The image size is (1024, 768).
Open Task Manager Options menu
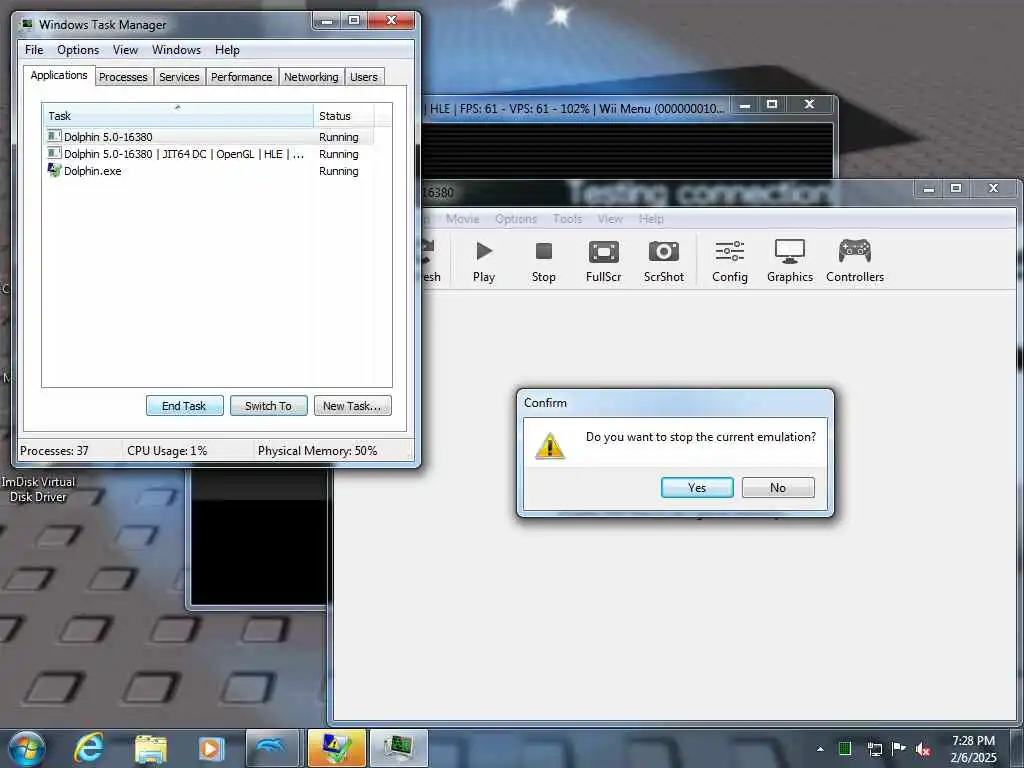(x=78, y=50)
